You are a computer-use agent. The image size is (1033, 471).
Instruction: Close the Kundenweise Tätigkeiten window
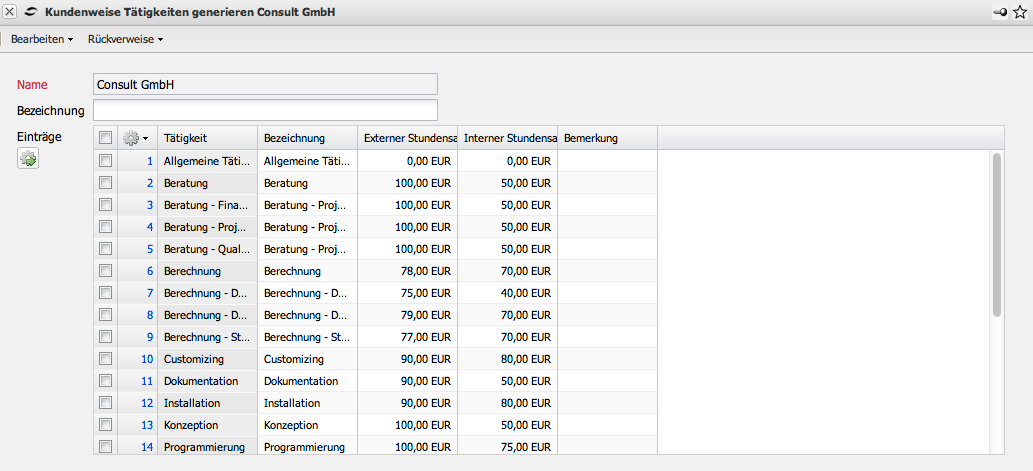coord(9,12)
